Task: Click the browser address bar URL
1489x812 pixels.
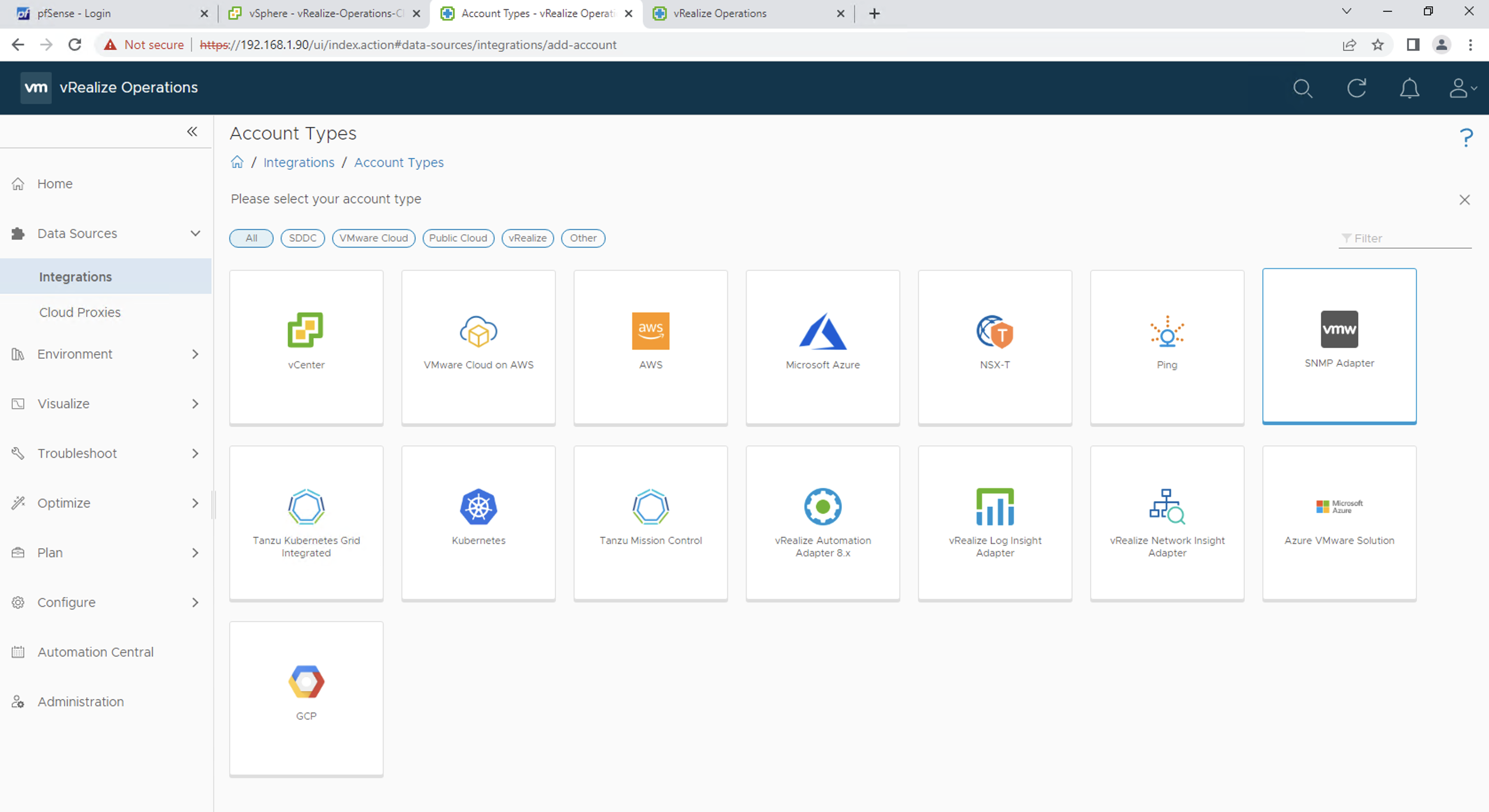Action: (408, 44)
